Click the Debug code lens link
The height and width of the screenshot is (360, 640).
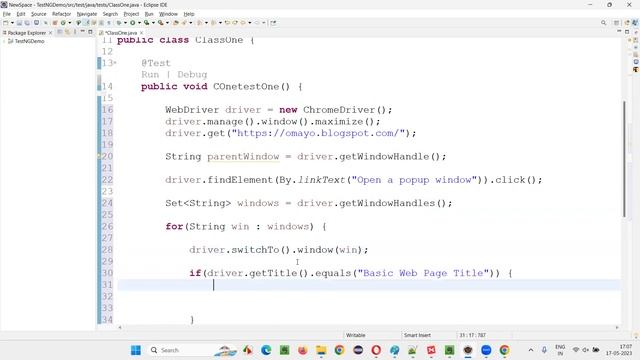point(192,75)
